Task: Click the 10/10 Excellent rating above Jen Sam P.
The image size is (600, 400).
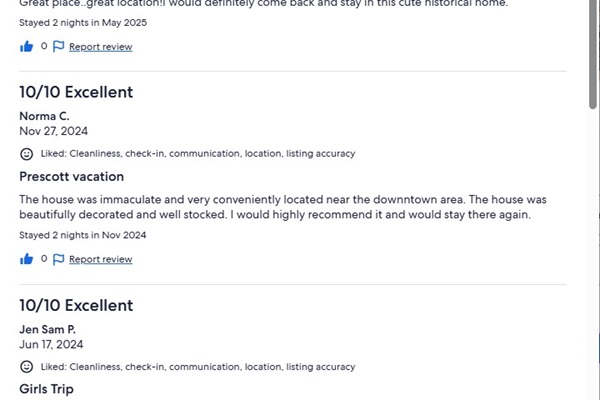Action: pyautogui.click(x=76, y=305)
